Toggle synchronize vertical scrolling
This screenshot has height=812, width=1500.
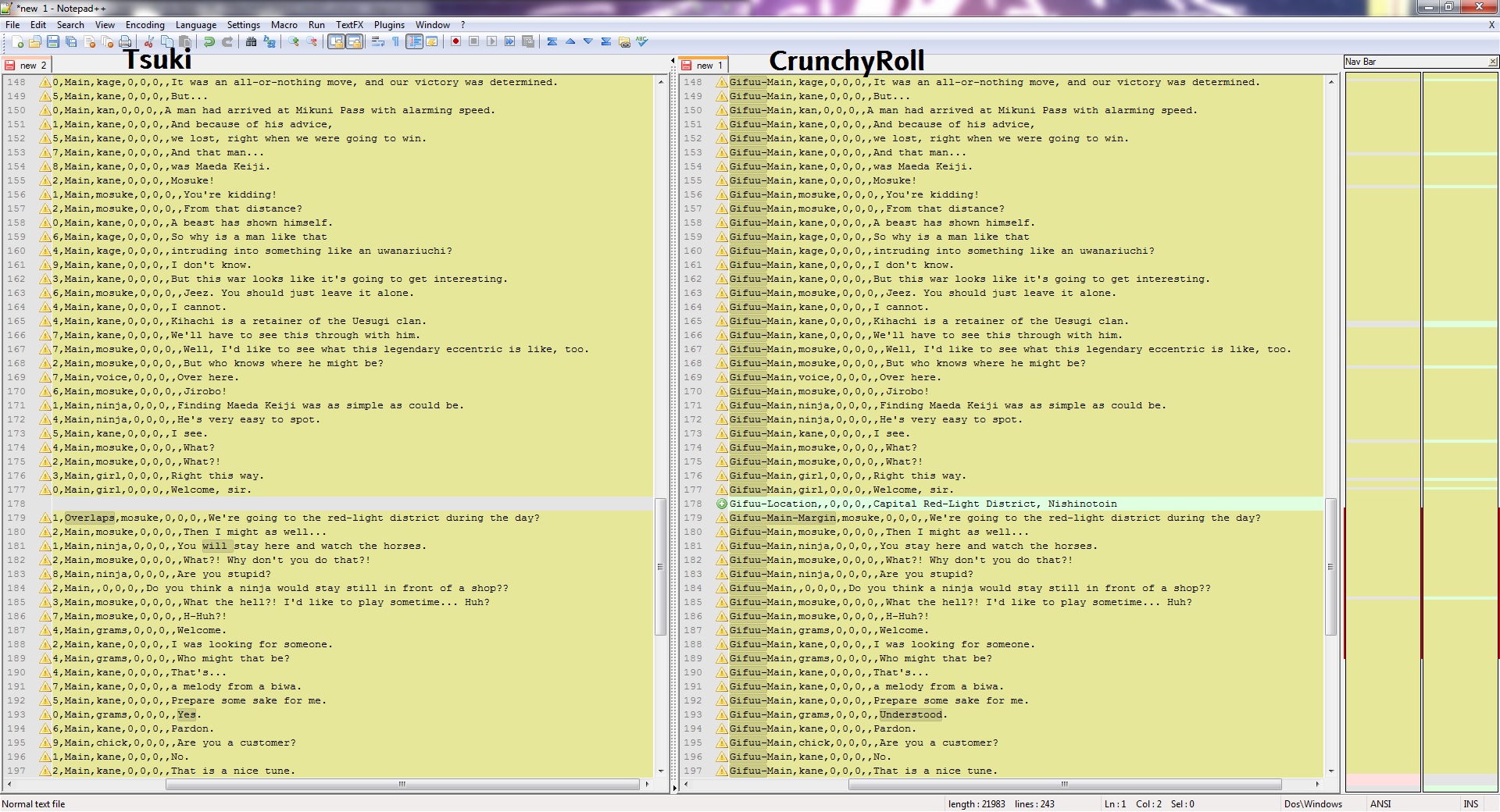[x=336, y=42]
